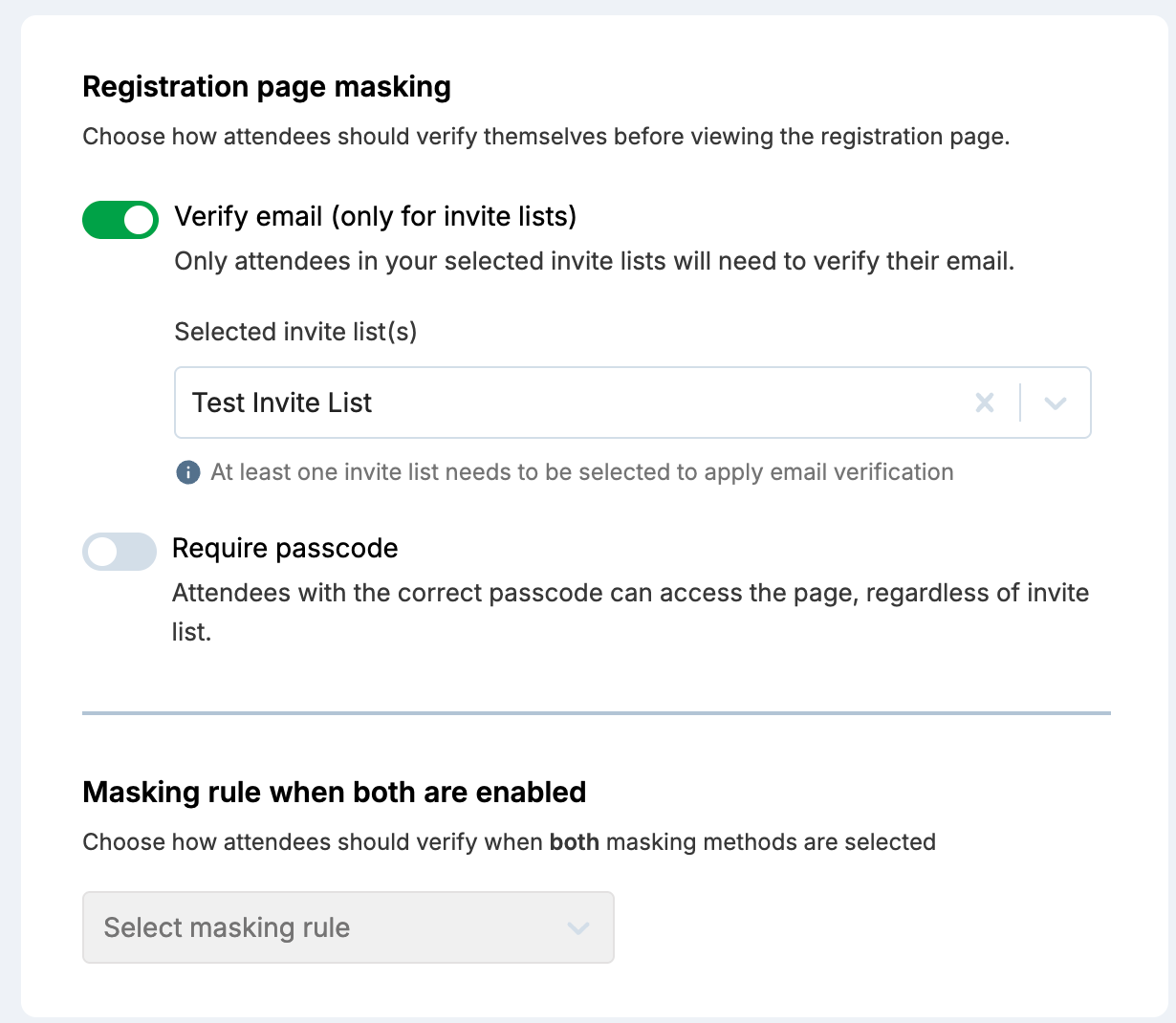Click the "At least one invite list" hint text
1176x1023 pixels.
tap(581, 472)
